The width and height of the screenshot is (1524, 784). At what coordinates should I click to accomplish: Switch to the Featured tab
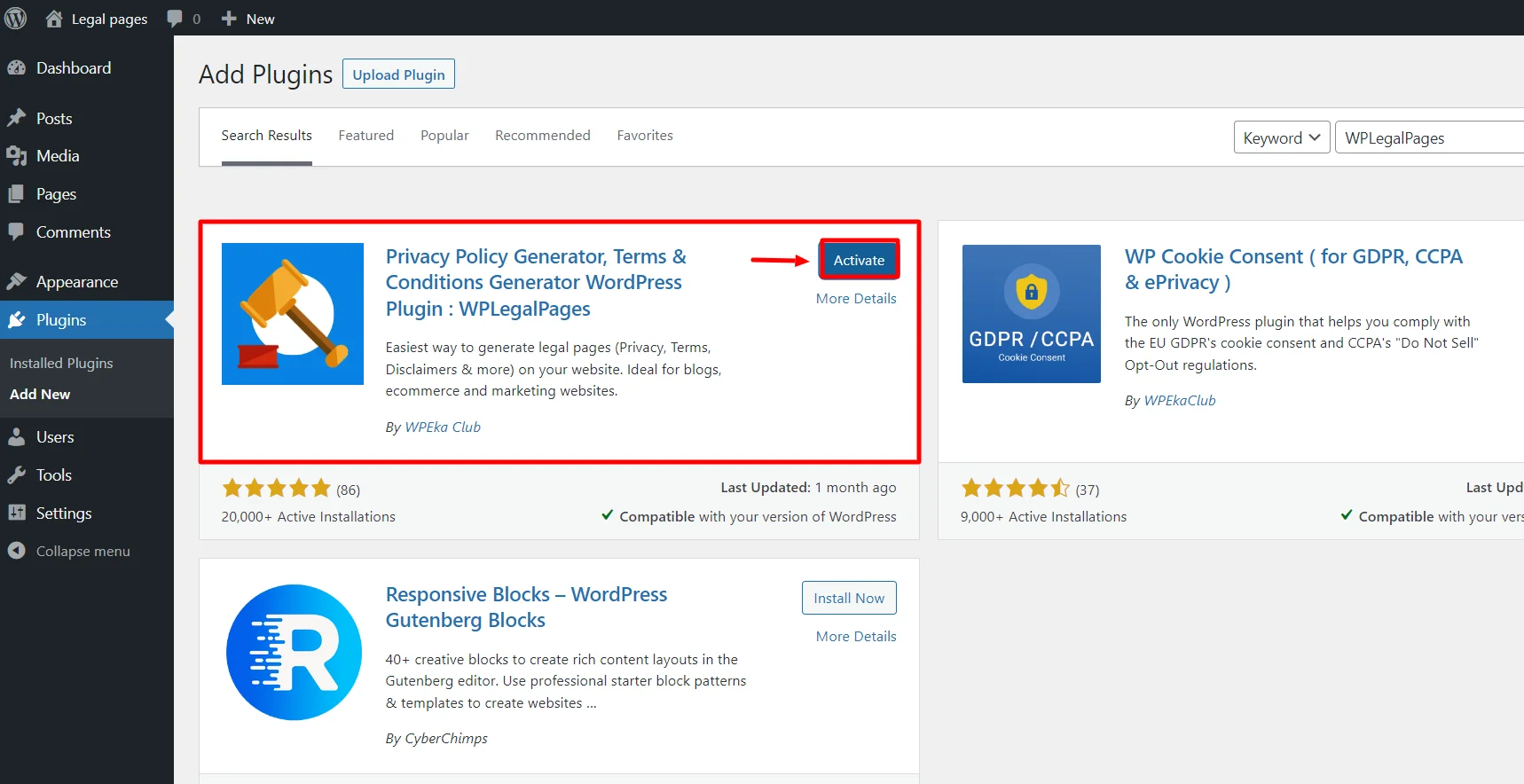tap(365, 136)
